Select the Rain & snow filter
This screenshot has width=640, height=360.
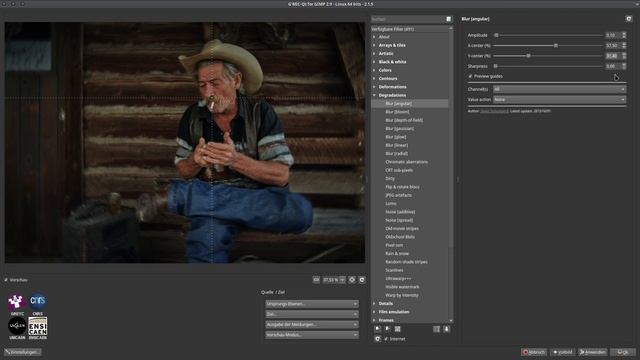[x=397, y=253]
